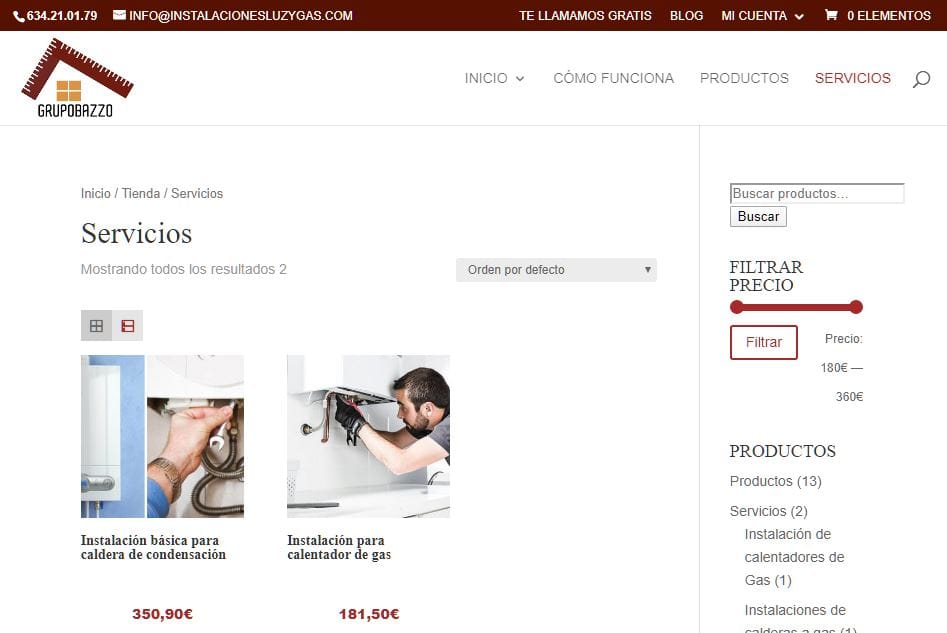This screenshot has height=633, width=947.
Task: Focus the Buscar productos search field
Action: pyautogui.click(x=816, y=194)
